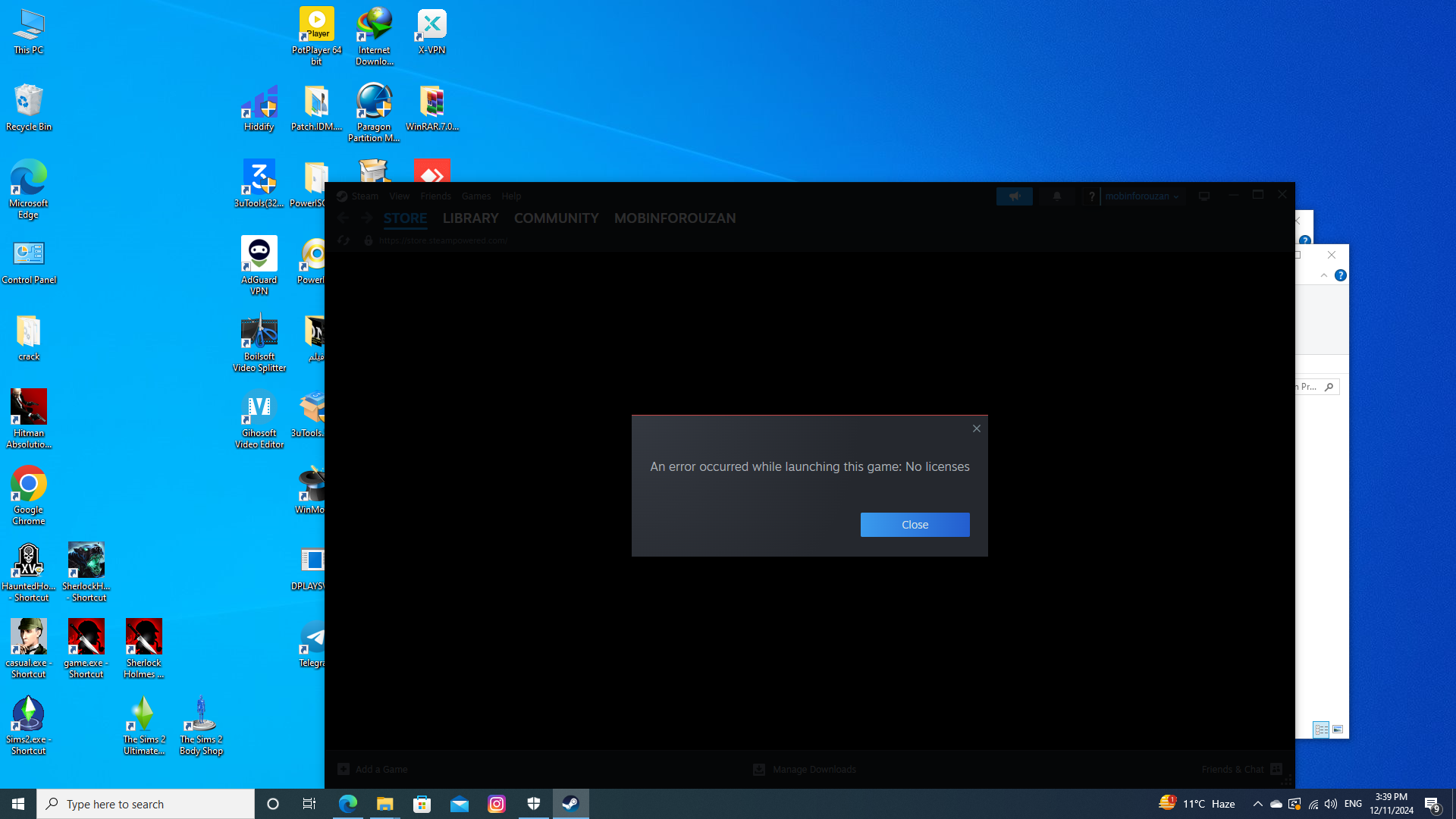The width and height of the screenshot is (1456, 819).
Task: Click Steam back navigation arrow
Action: pos(344,218)
